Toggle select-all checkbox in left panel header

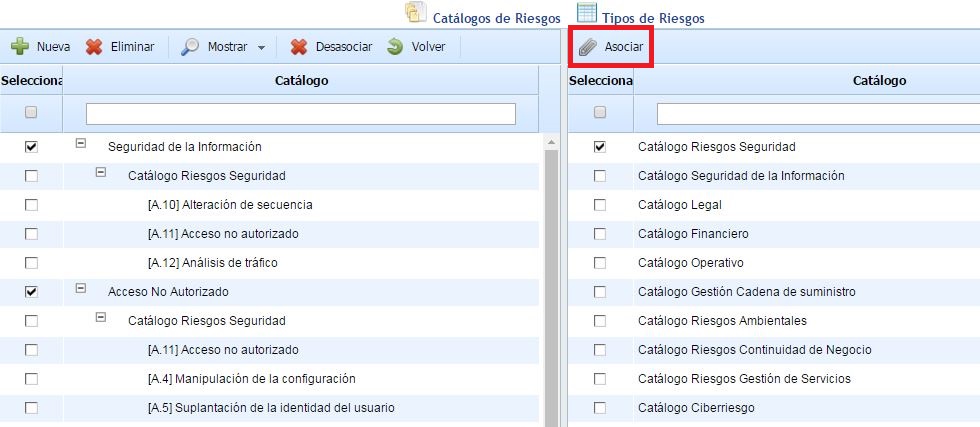point(31,112)
